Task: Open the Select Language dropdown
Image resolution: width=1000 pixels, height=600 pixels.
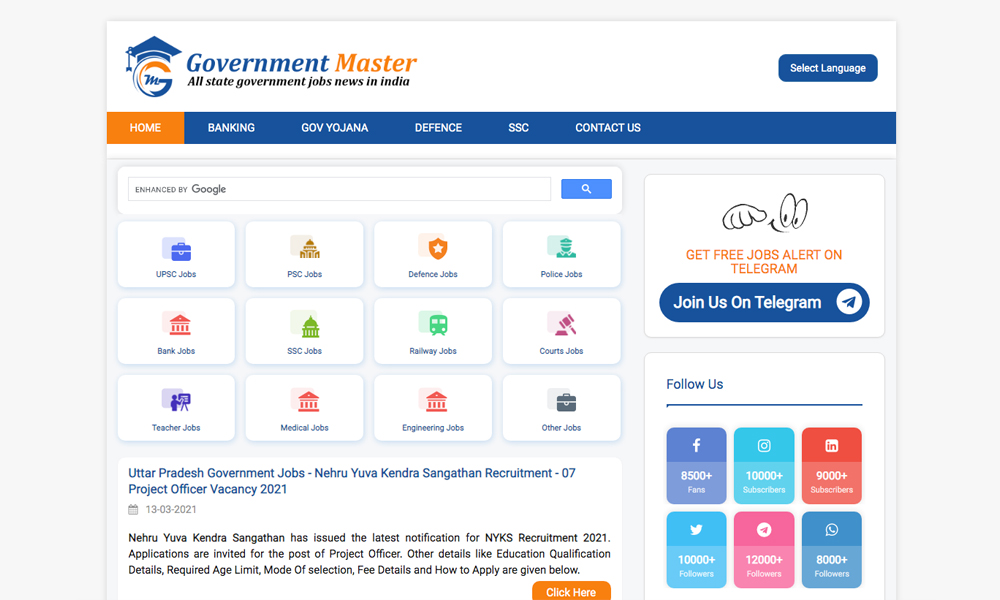Action: [827, 68]
